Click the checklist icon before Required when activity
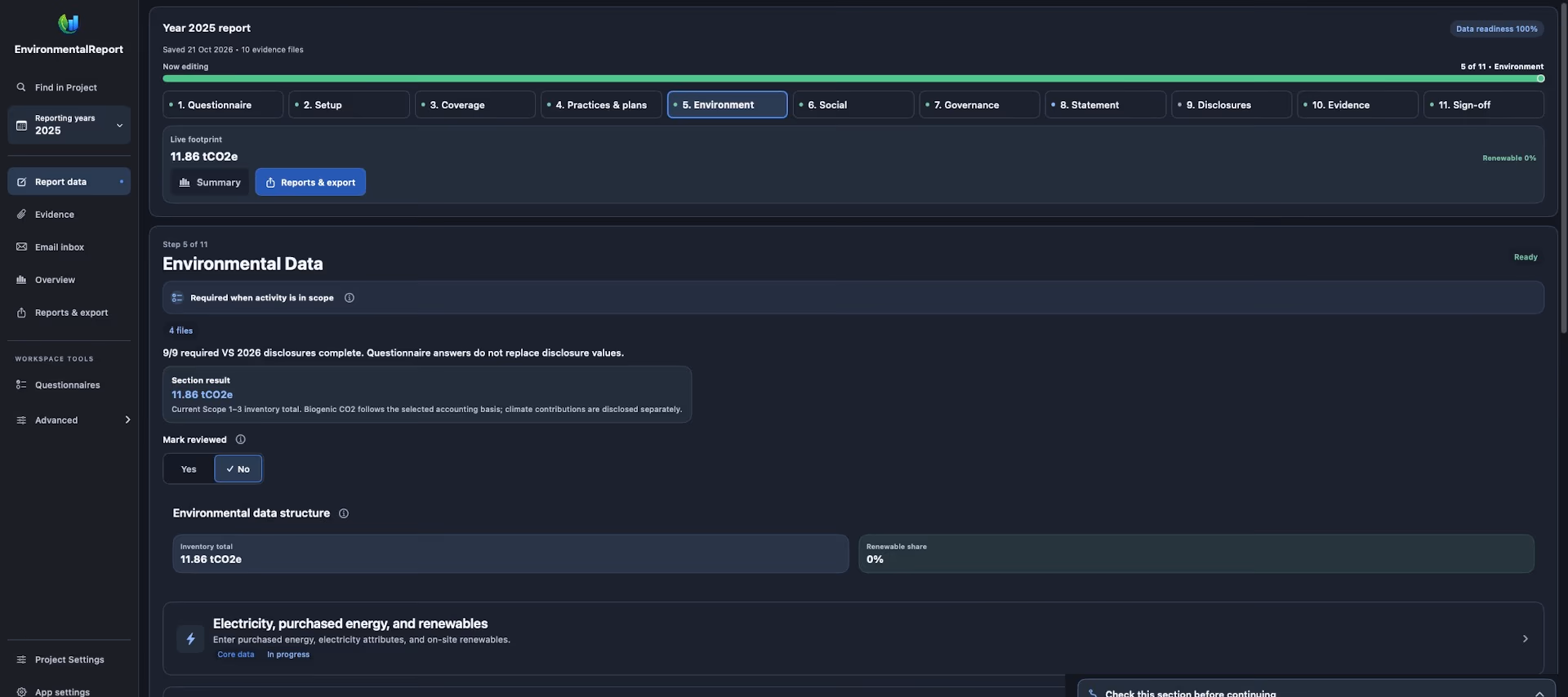The image size is (1568, 697). (177, 298)
